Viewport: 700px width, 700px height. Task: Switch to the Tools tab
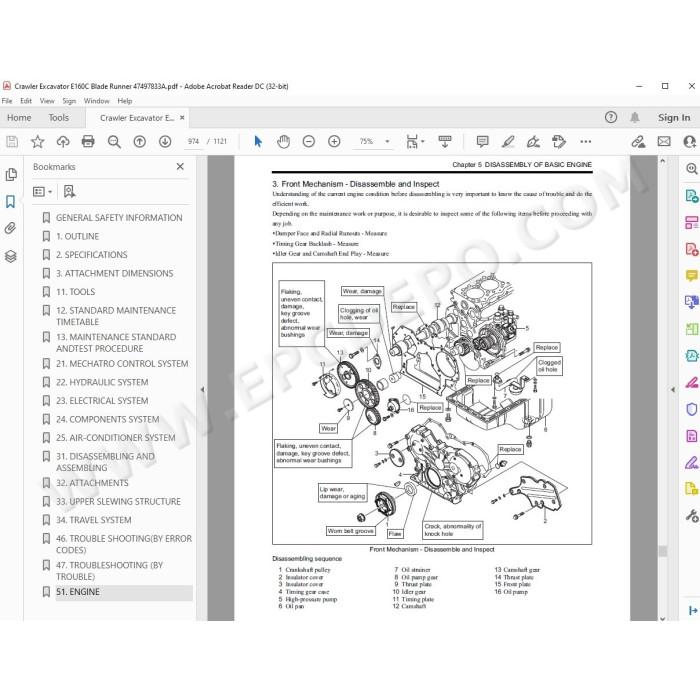(58, 117)
